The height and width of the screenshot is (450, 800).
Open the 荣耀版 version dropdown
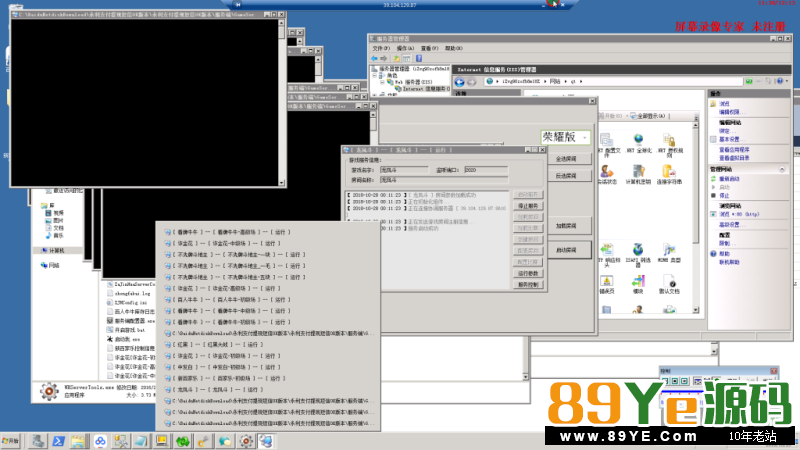click(565, 137)
